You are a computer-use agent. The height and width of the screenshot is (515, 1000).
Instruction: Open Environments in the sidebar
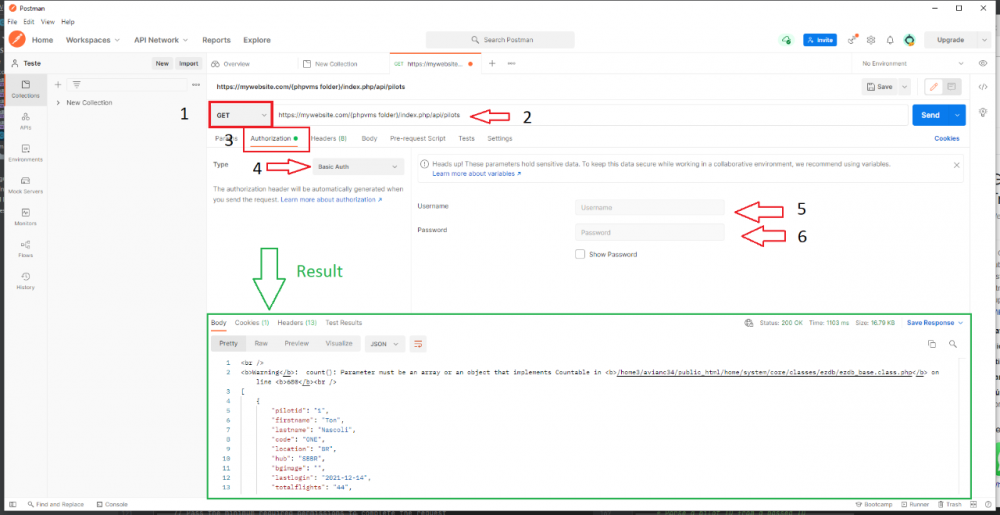26,153
